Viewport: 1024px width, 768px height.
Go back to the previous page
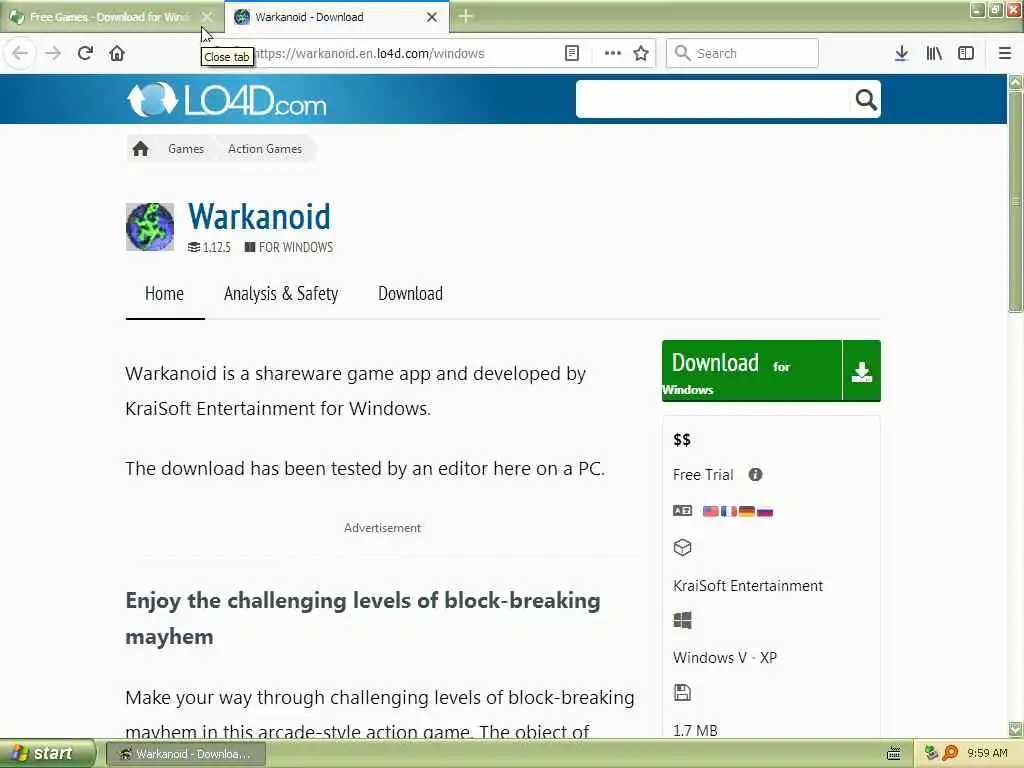click(20, 53)
